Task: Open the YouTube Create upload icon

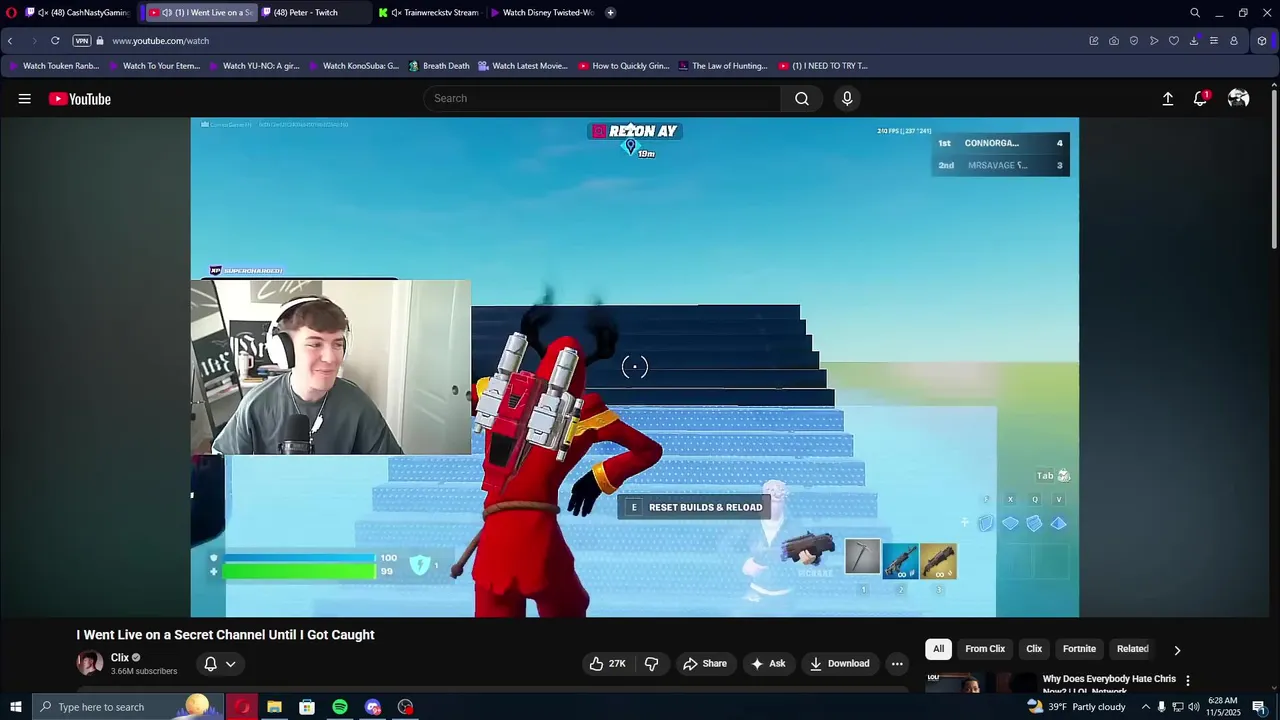Action: pyautogui.click(x=1167, y=99)
